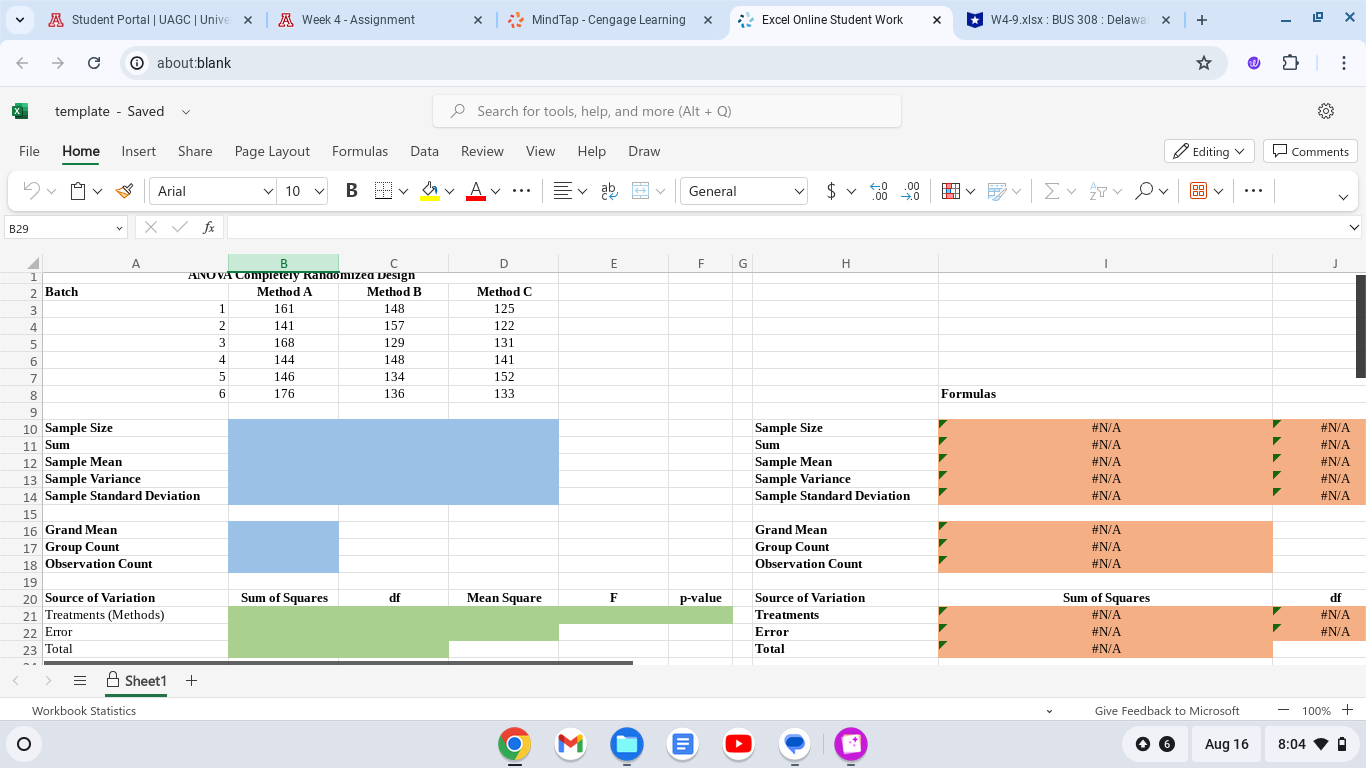
Task: Open the General number format dropdown
Action: pos(744,191)
